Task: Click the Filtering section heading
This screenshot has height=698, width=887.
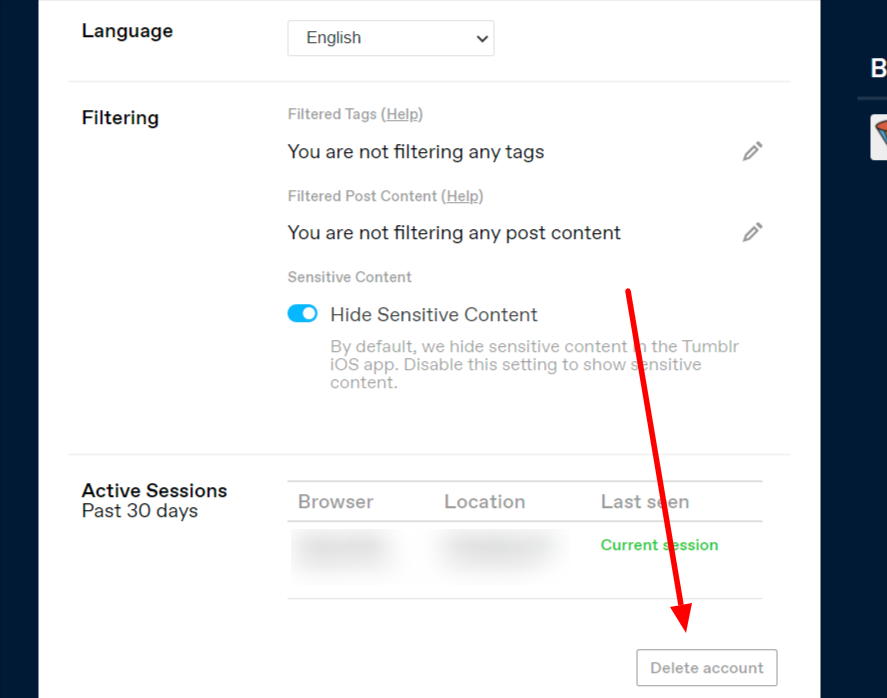Action: 120,118
